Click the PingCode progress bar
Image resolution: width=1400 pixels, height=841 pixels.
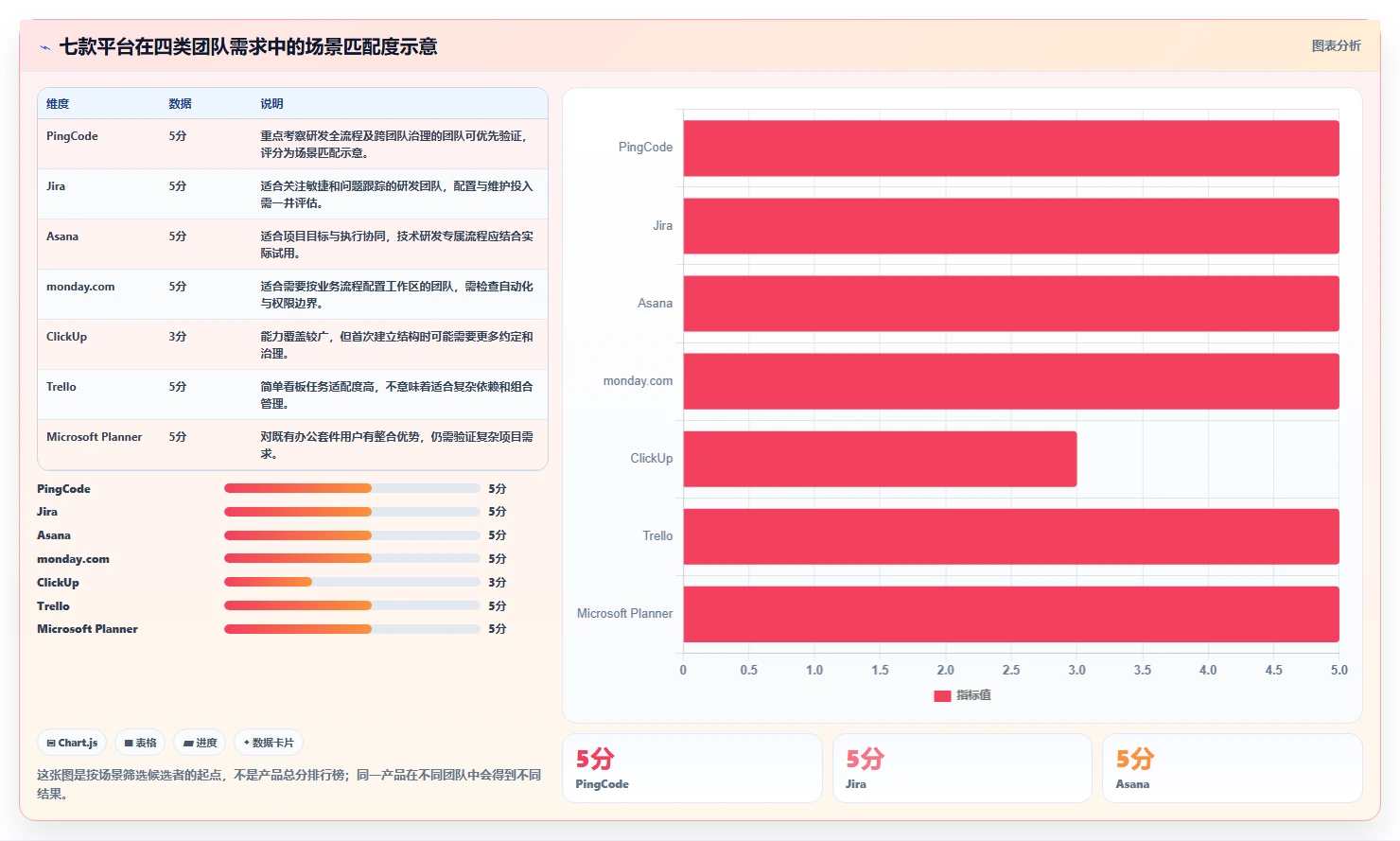352,488
